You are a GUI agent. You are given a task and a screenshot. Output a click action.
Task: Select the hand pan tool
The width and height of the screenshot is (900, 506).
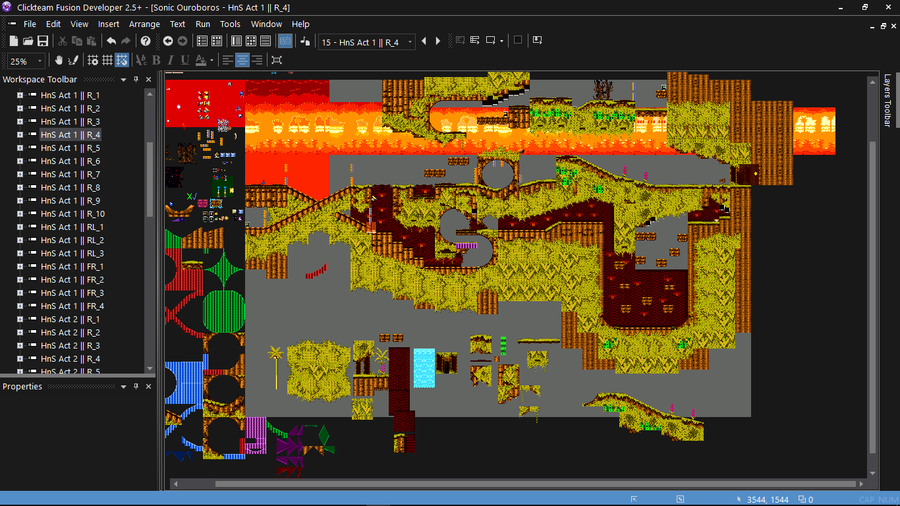click(59, 60)
